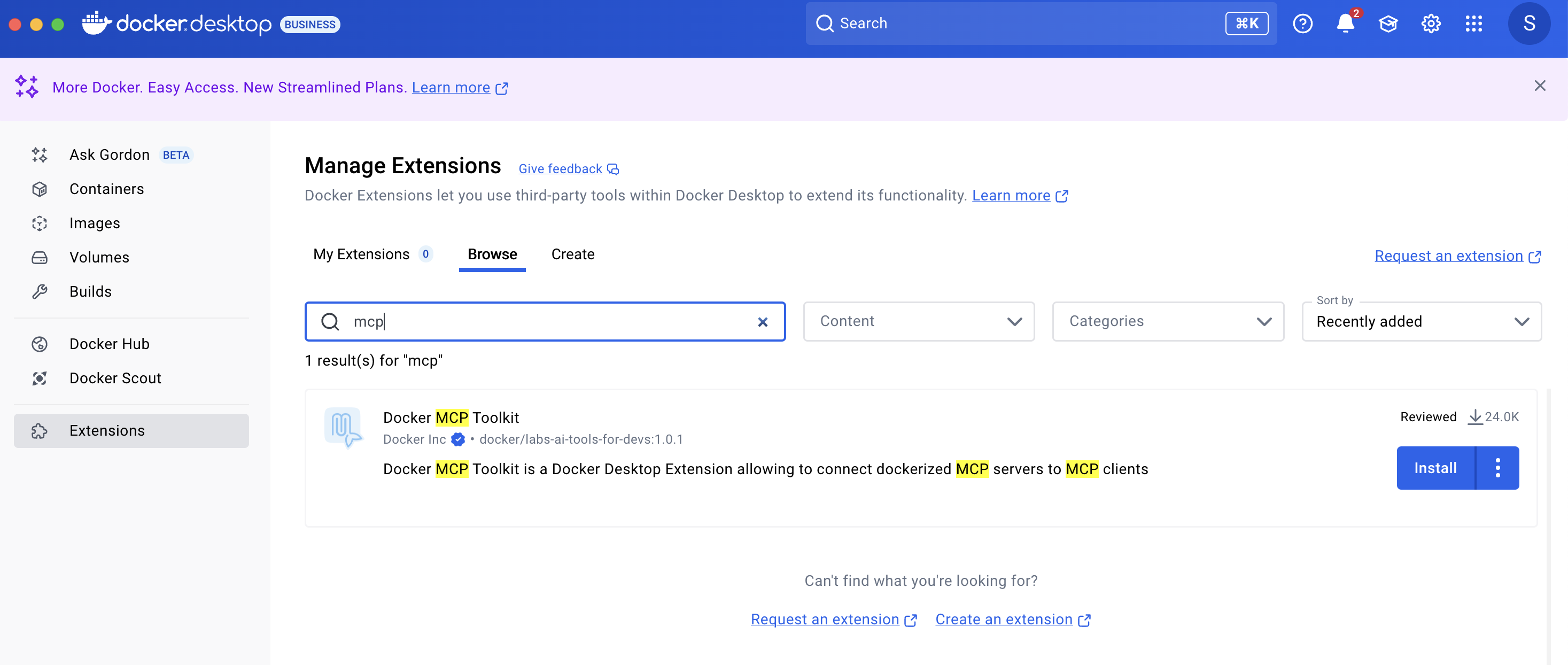Click the Docker whale logo
The height and width of the screenshot is (665, 1568).
(x=96, y=23)
